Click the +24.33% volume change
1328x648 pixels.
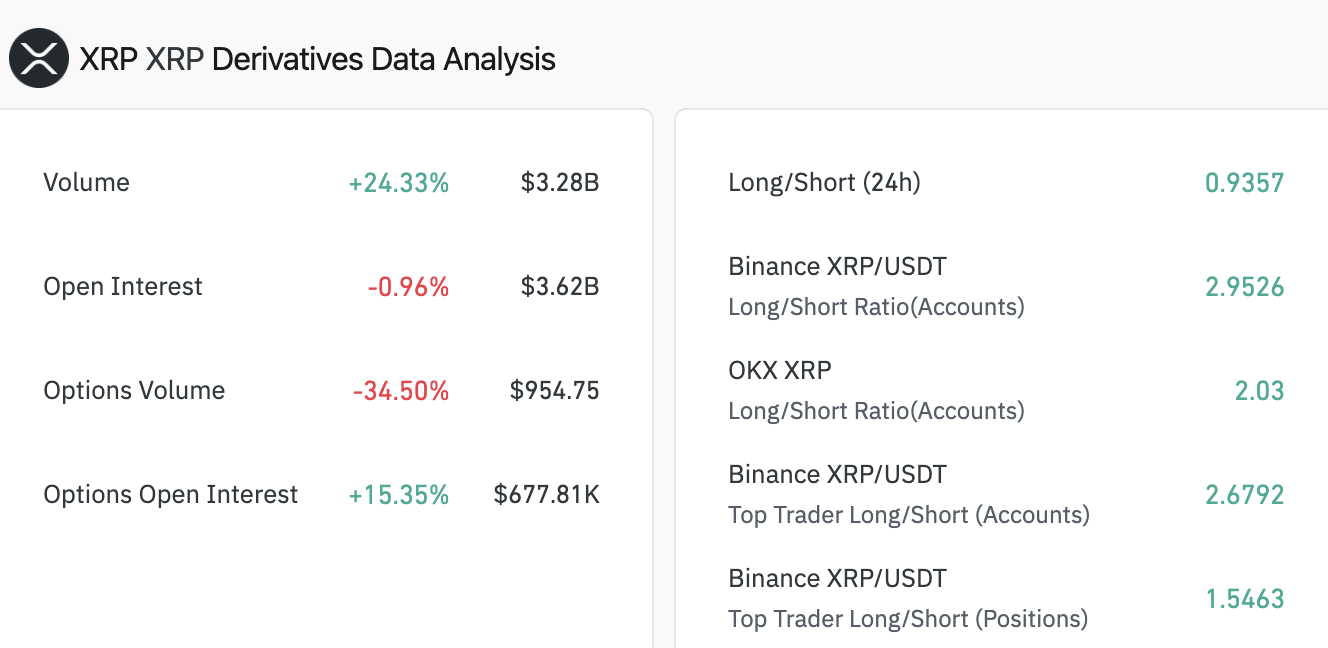tap(398, 183)
